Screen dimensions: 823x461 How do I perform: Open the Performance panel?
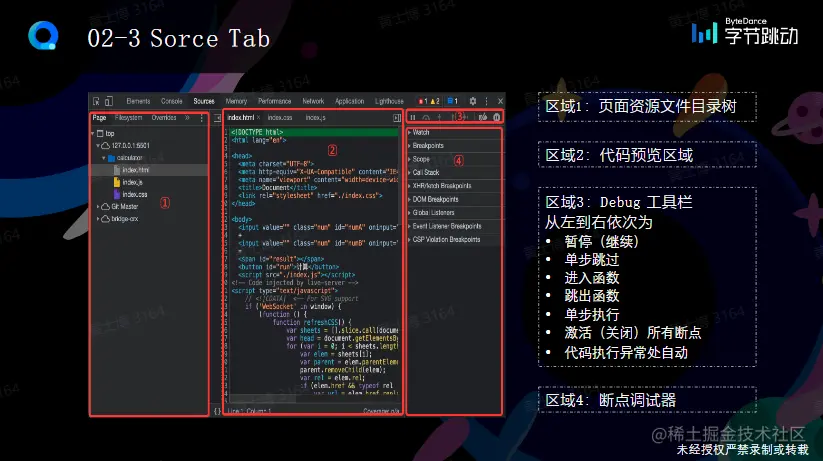(x=275, y=101)
